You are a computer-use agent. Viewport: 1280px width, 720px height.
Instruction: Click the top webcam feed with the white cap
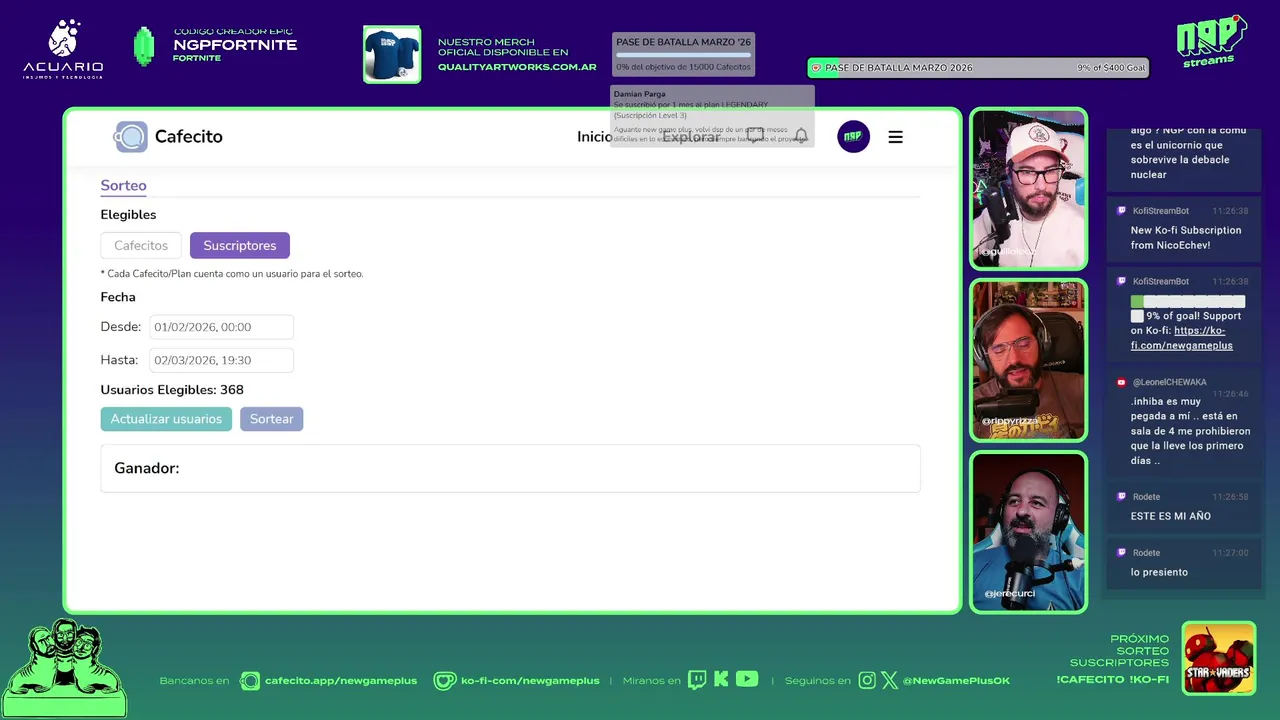click(x=1028, y=189)
